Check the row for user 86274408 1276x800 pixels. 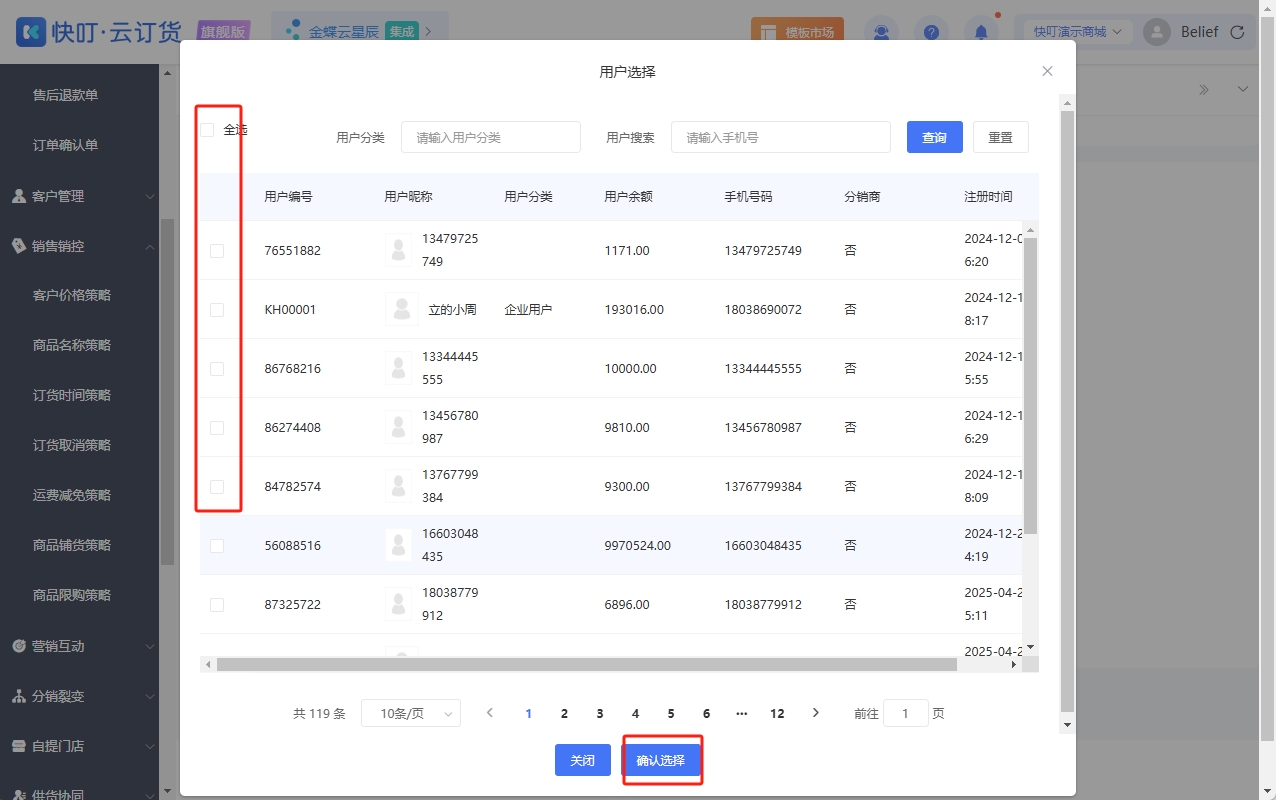[217, 428]
